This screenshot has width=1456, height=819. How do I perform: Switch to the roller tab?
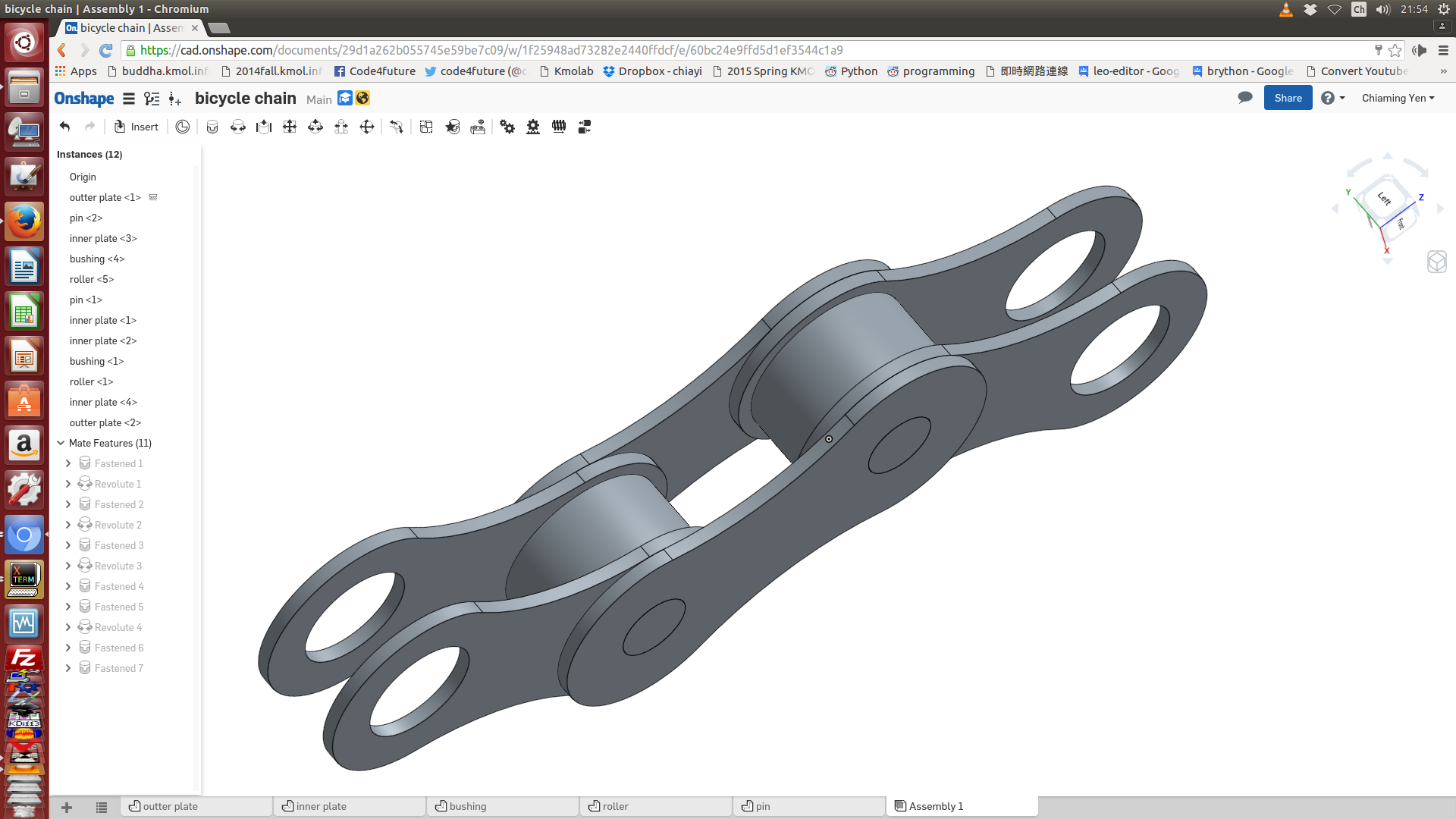[x=656, y=806]
